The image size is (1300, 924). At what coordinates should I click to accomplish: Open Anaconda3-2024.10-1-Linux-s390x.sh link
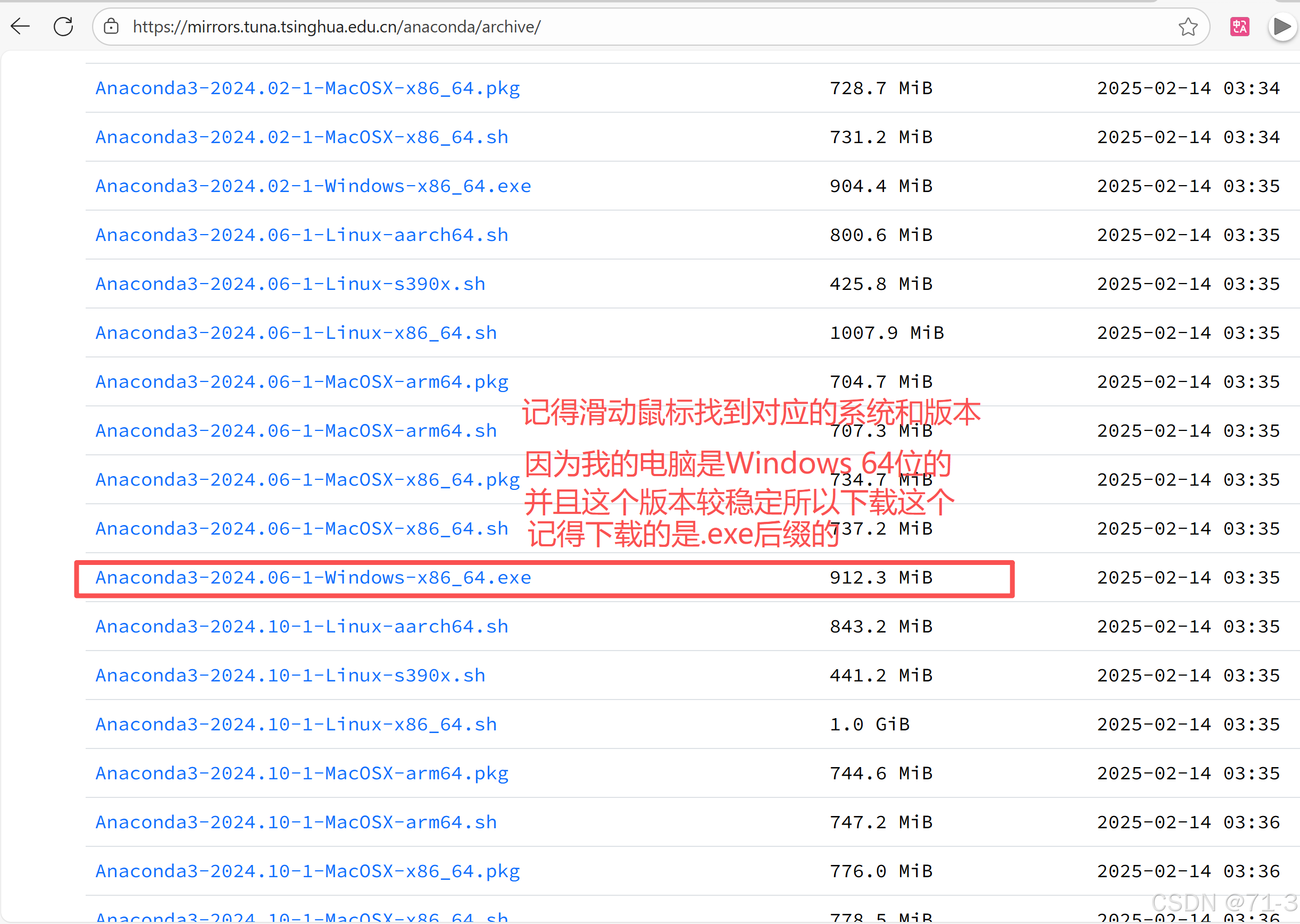pos(291,676)
